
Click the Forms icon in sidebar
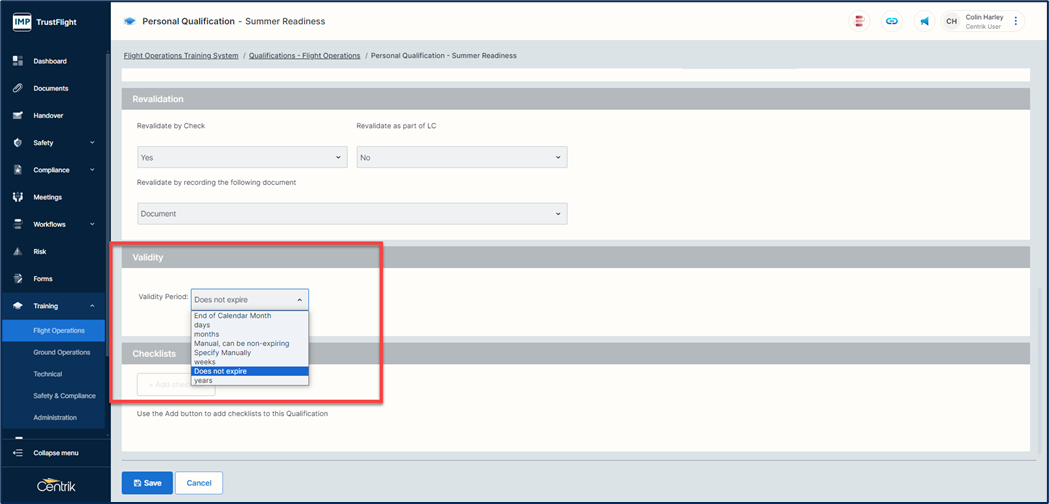click(x=18, y=279)
